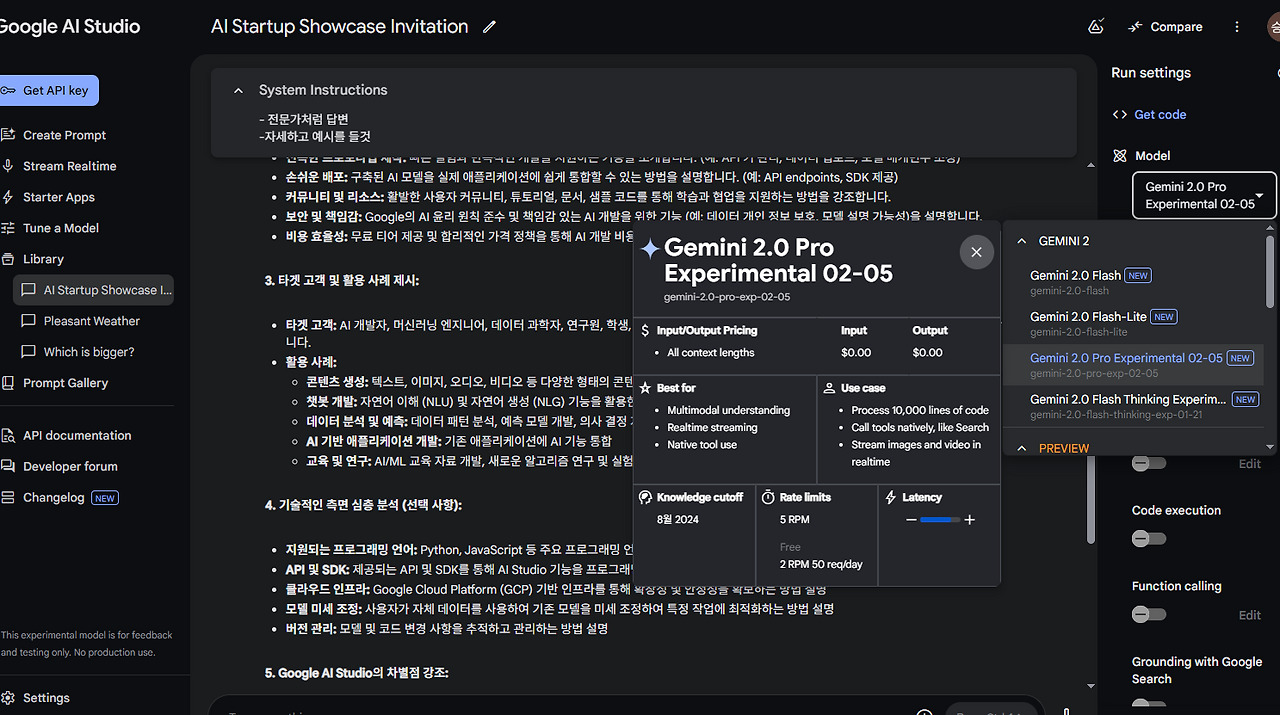
Task: Click the '2 RPM 50 req/day' free limit text
Action: [x=821, y=564]
